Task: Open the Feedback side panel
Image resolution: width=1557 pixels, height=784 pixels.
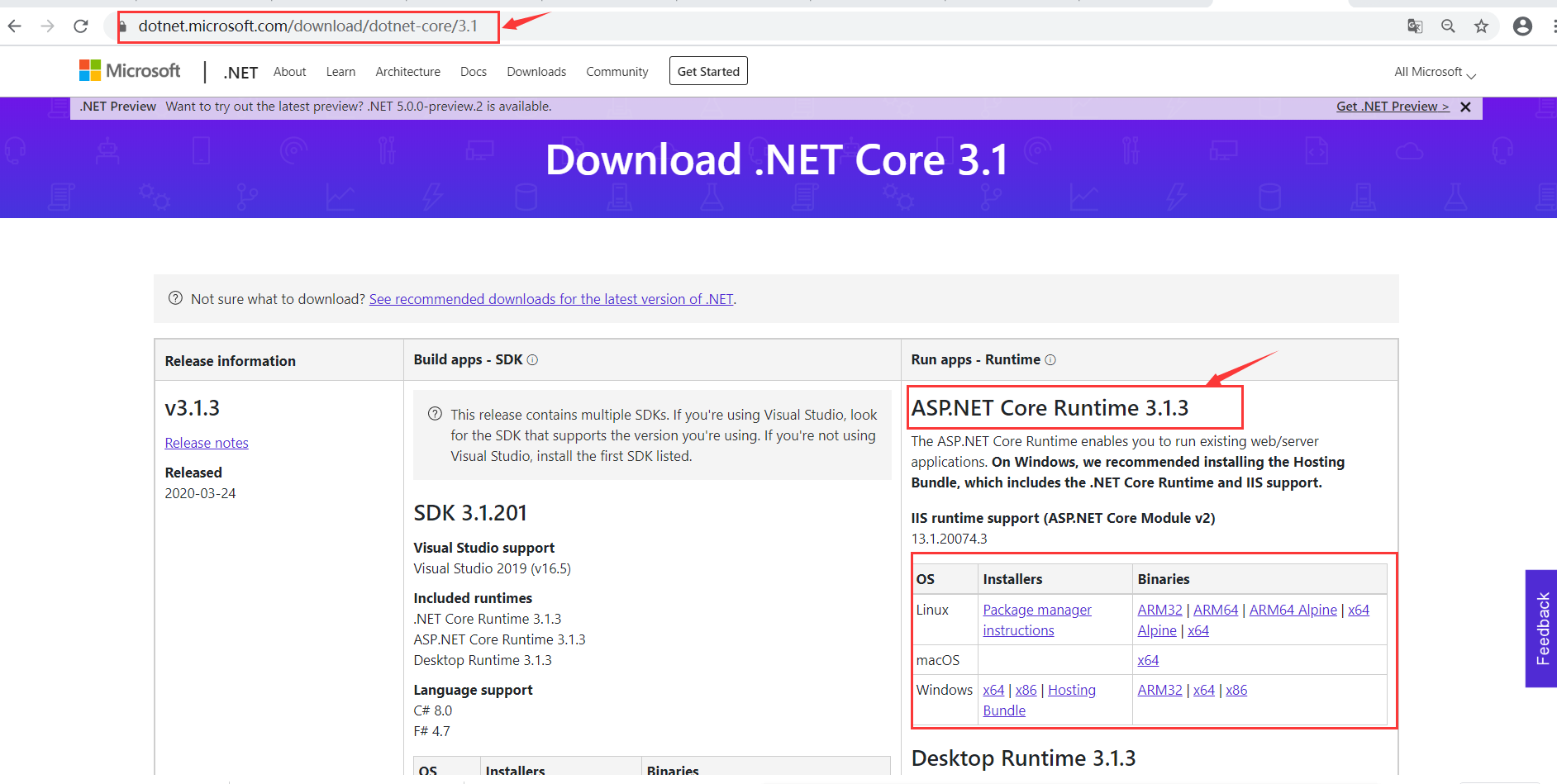Action: (x=1541, y=628)
